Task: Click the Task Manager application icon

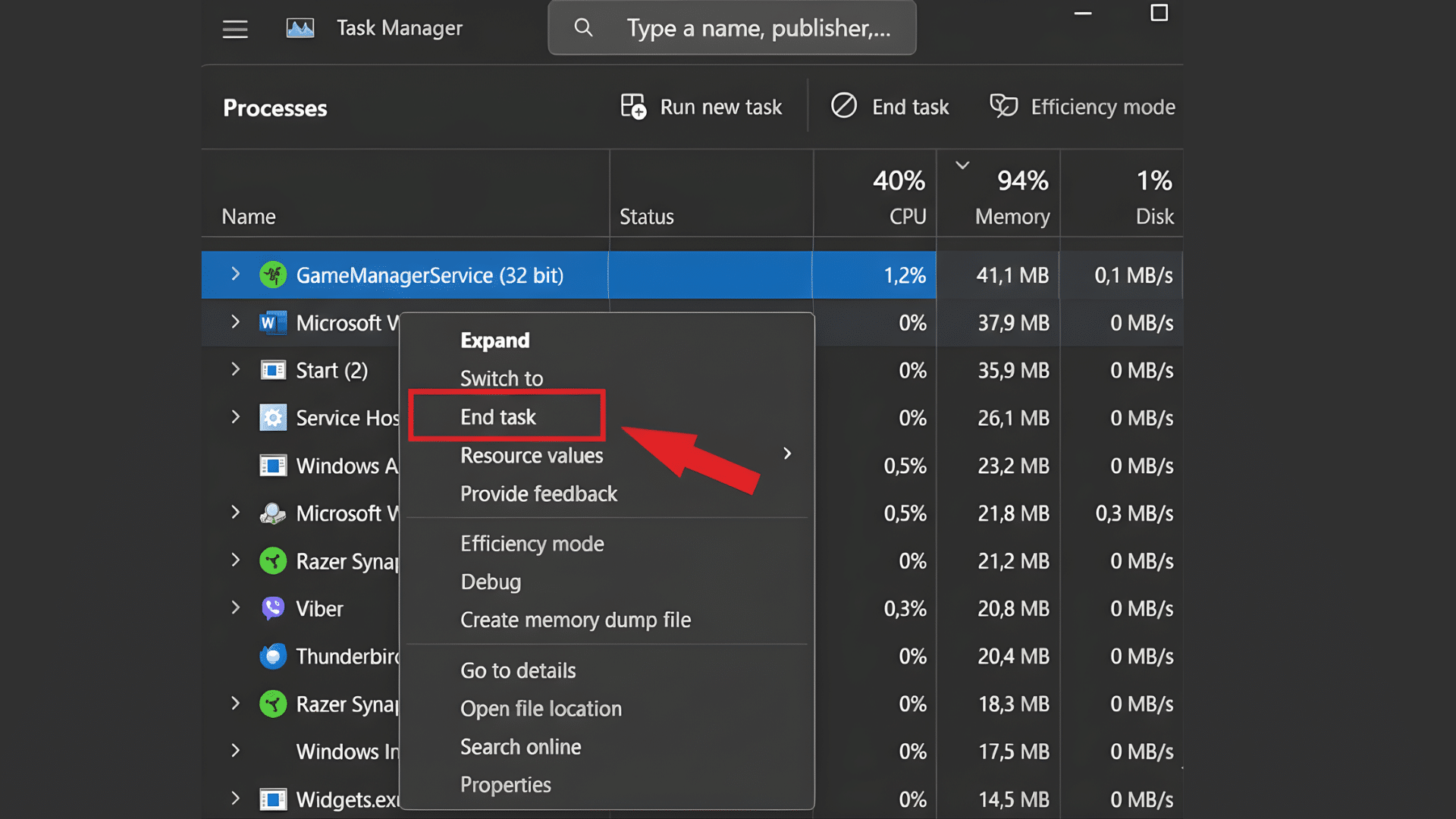Action: 300,27
